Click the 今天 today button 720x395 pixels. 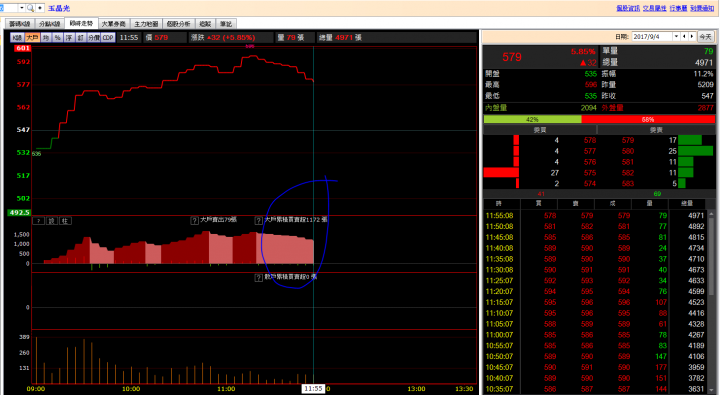705,37
